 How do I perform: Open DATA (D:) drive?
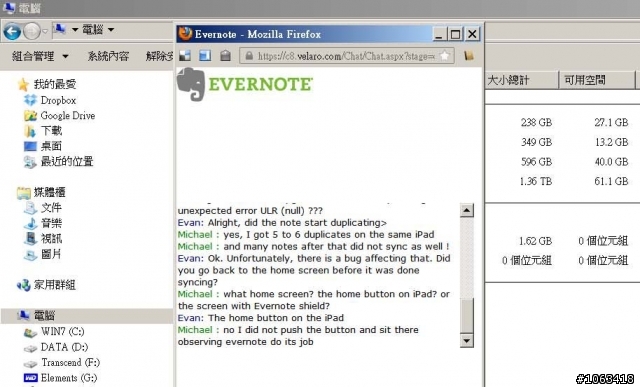click(64, 347)
